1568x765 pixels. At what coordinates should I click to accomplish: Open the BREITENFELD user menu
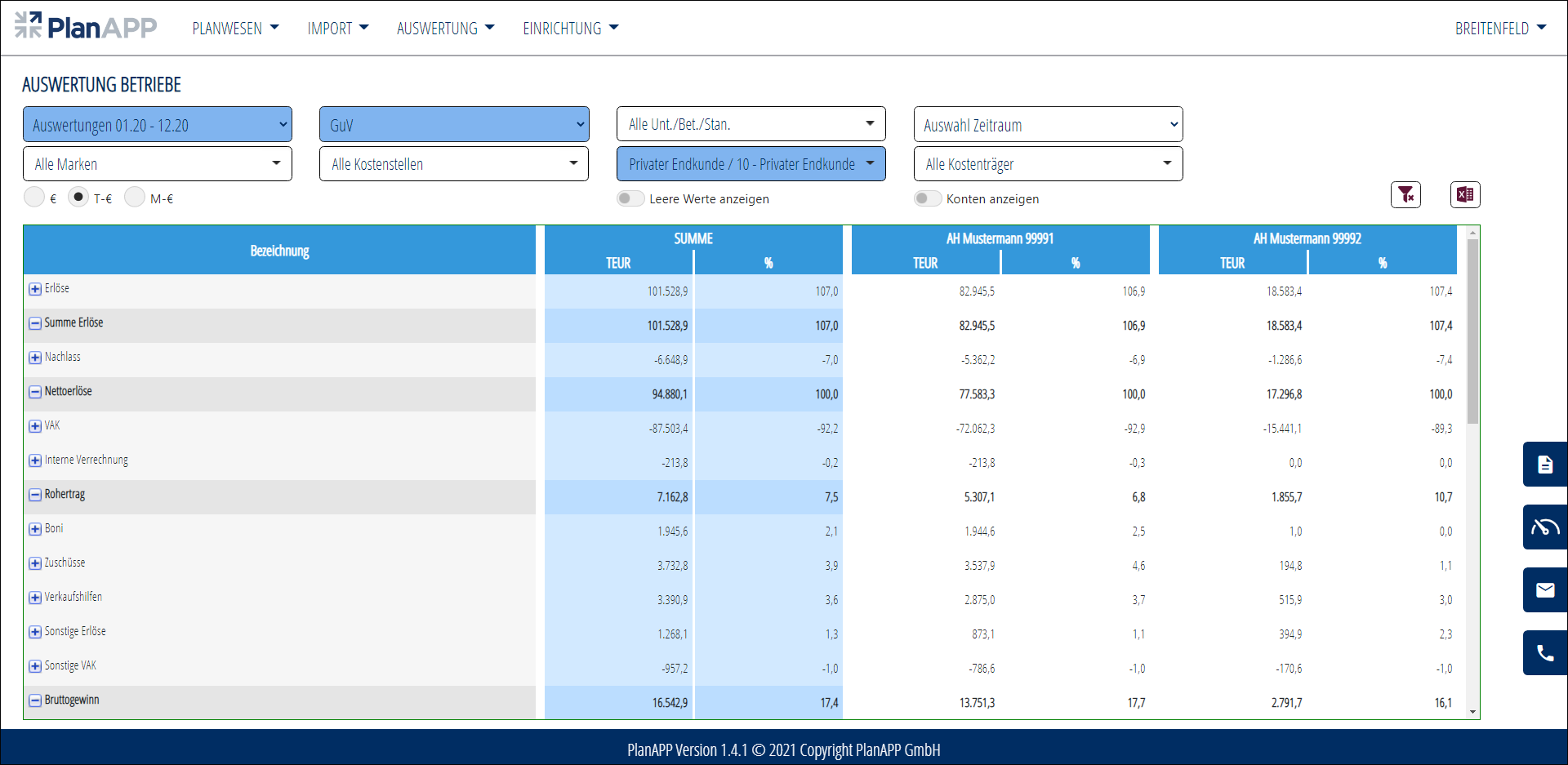(x=1500, y=29)
